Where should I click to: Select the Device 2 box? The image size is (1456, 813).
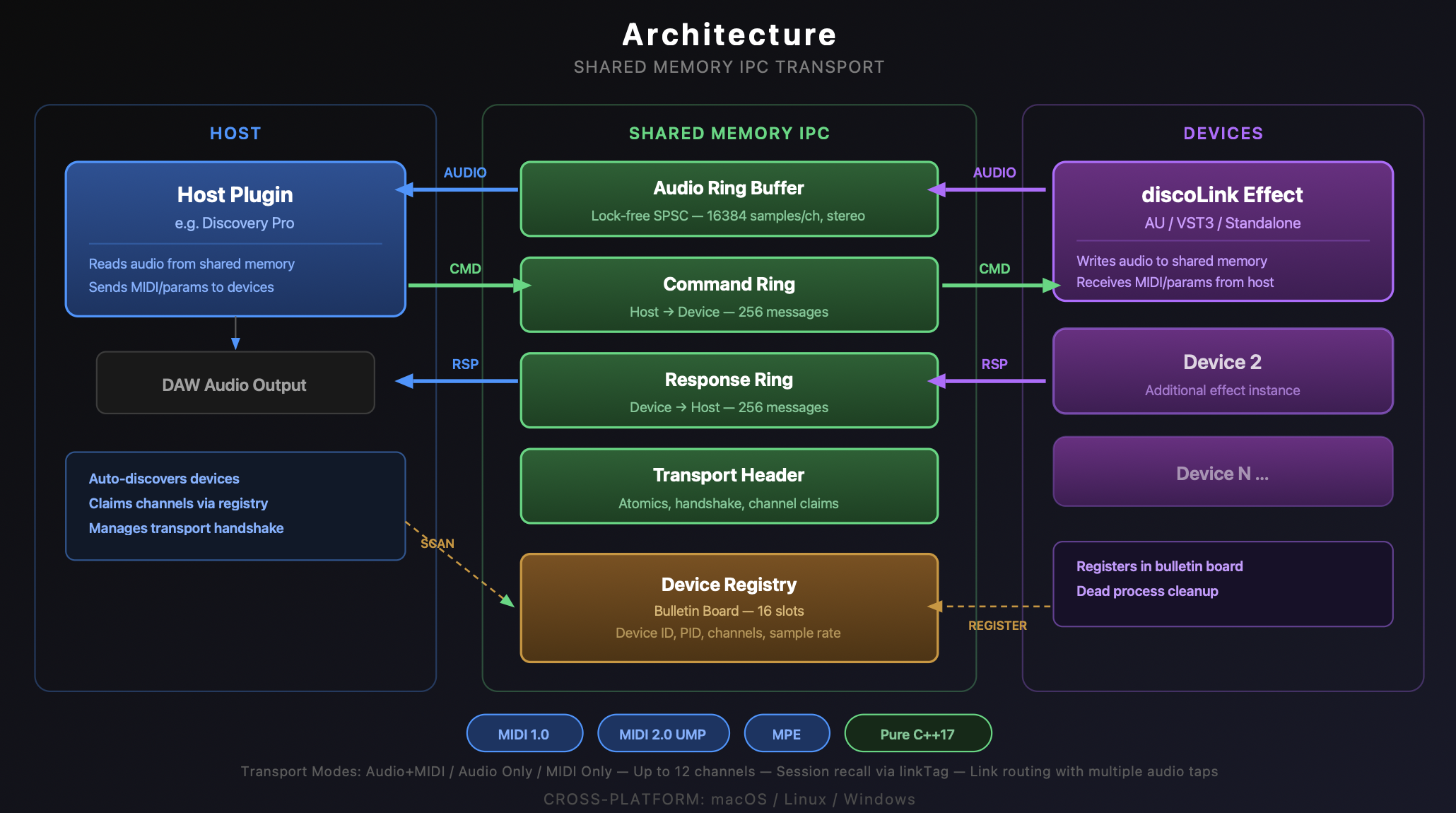pyautogui.click(x=1222, y=372)
